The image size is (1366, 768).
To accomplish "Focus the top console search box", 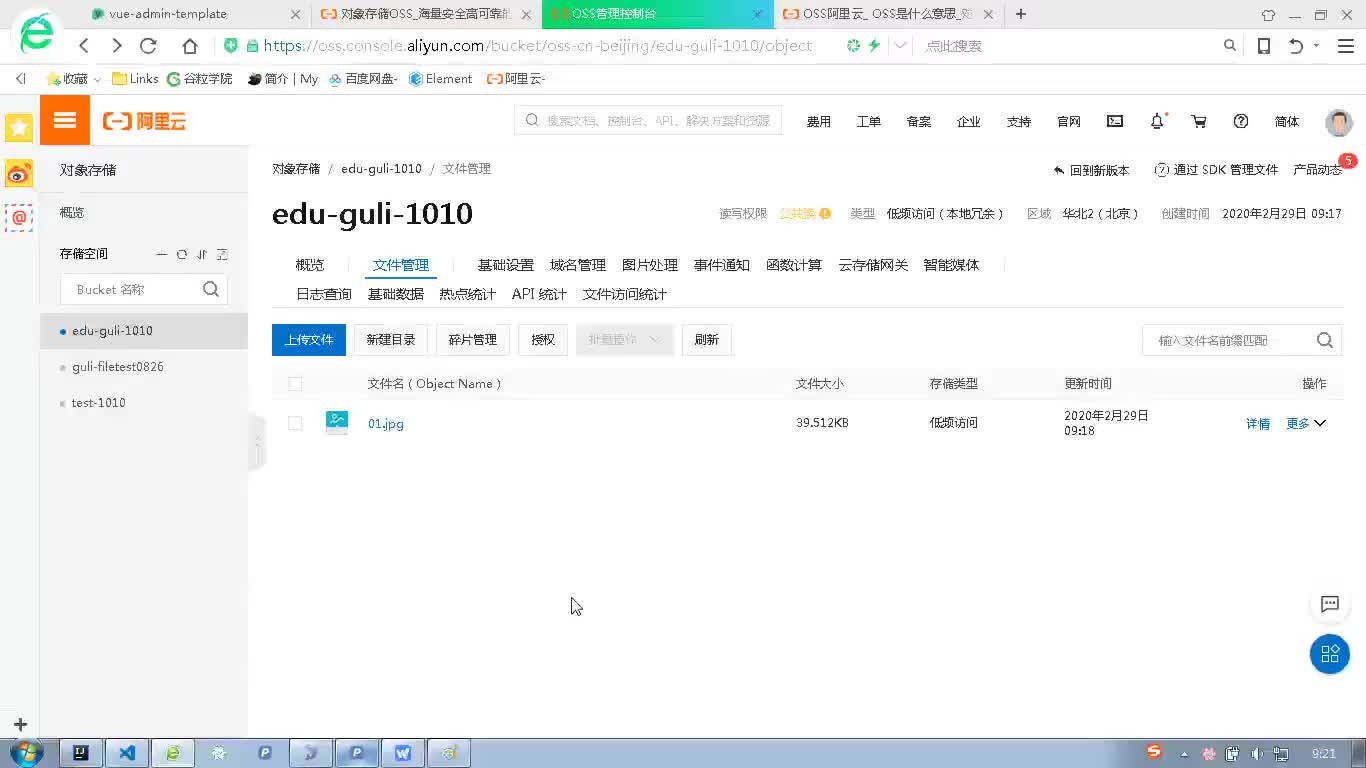I will click(648, 121).
